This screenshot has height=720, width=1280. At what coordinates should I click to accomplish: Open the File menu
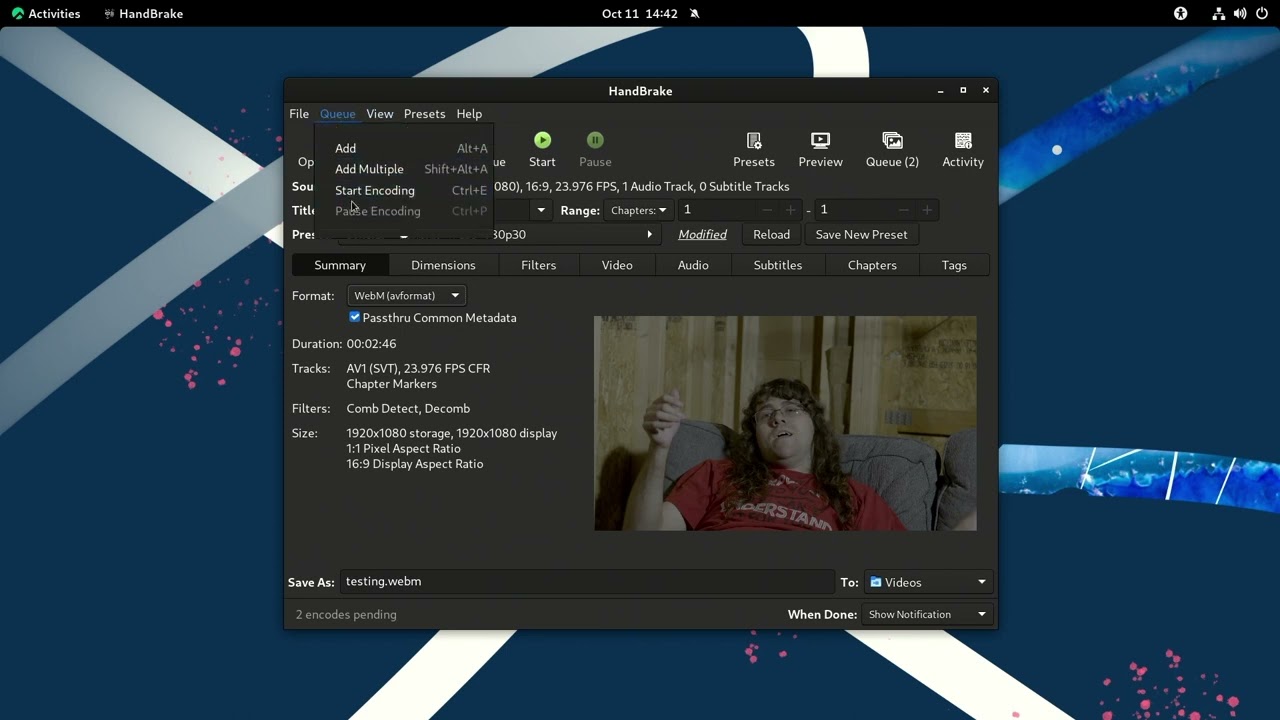click(299, 114)
